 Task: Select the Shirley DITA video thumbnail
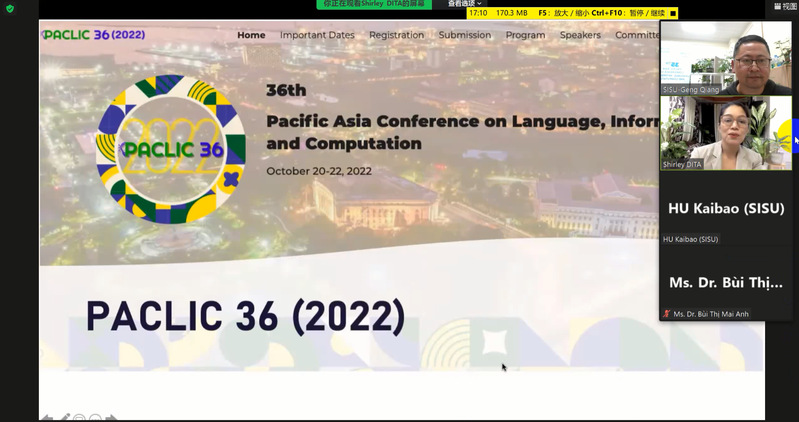pos(725,132)
